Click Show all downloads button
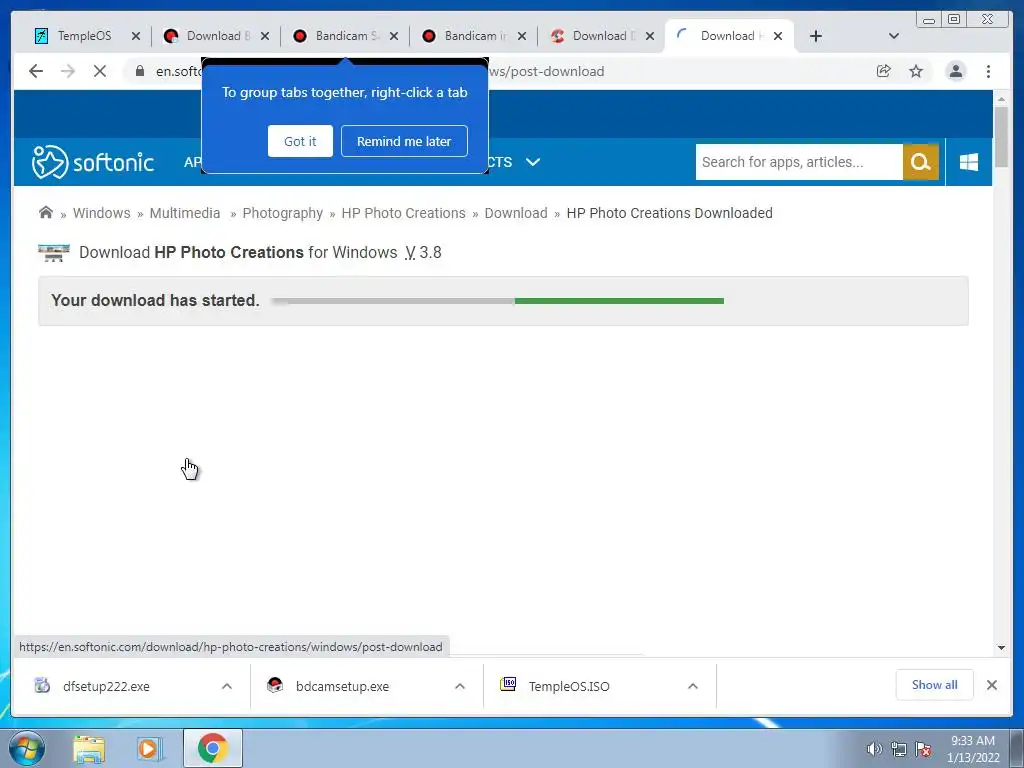Image resolution: width=1024 pixels, height=768 pixels. [x=935, y=684]
